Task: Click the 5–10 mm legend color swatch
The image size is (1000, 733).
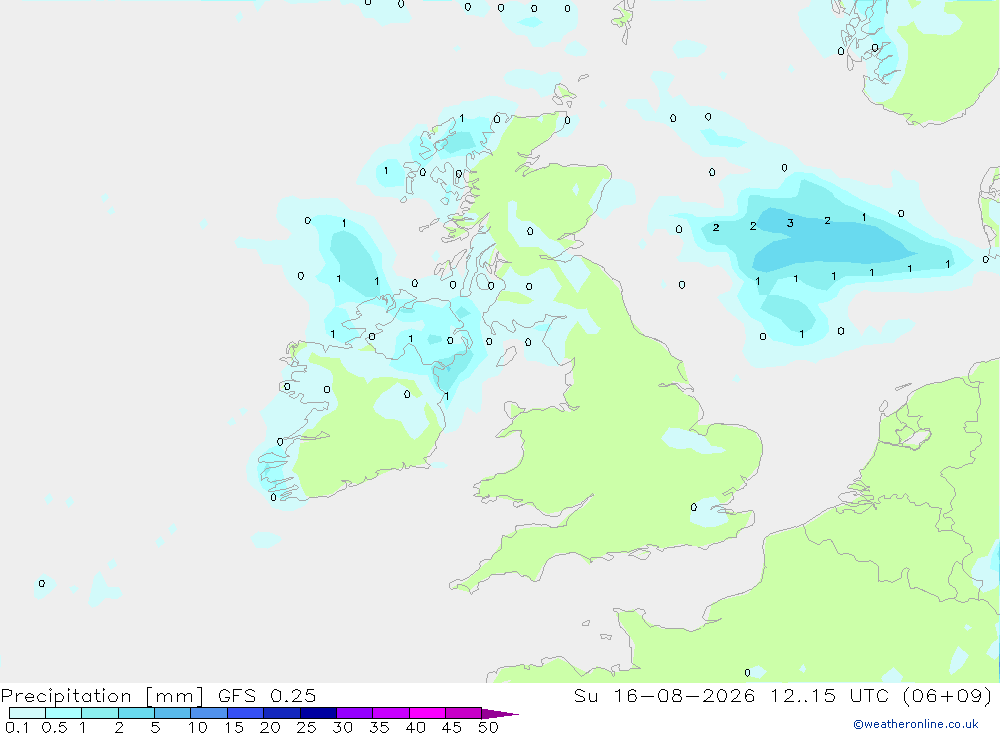Action: [172, 713]
